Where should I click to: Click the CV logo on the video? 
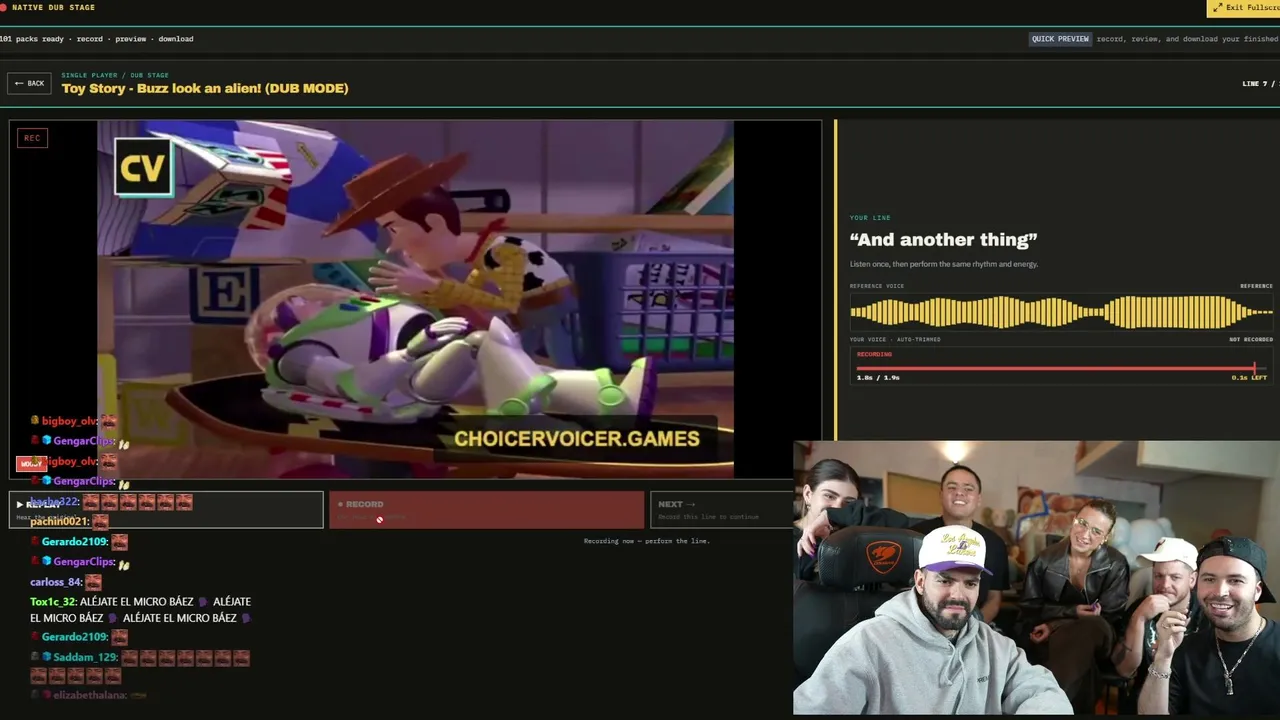point(143,167)
